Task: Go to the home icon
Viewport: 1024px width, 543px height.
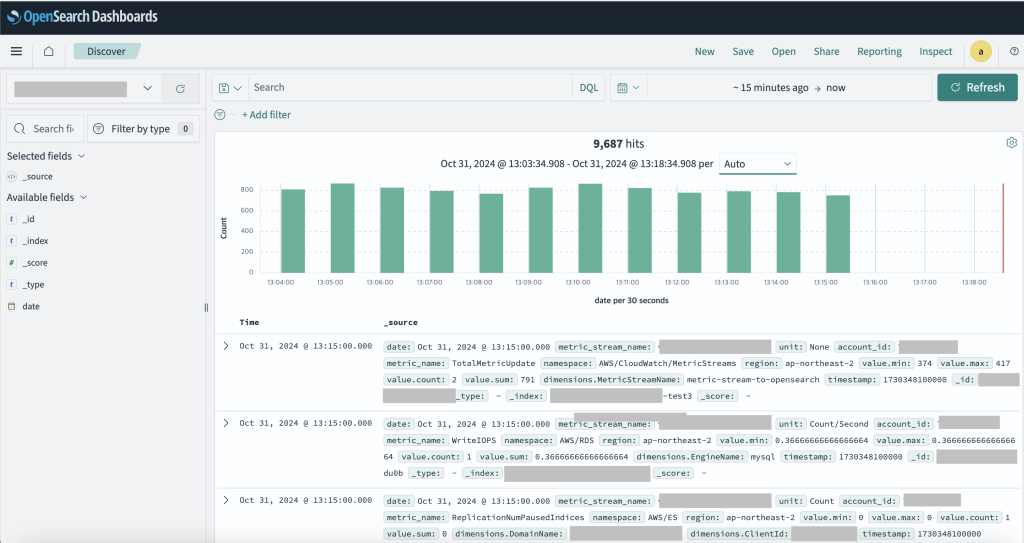Action: [x=48, y=51]
